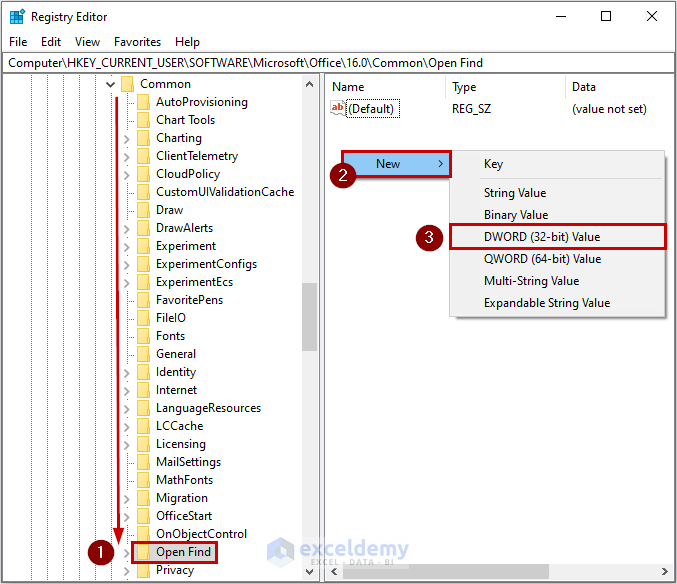Open the Help menu
677x584 pixels.
pyautogui.click(x=187, y=42)
